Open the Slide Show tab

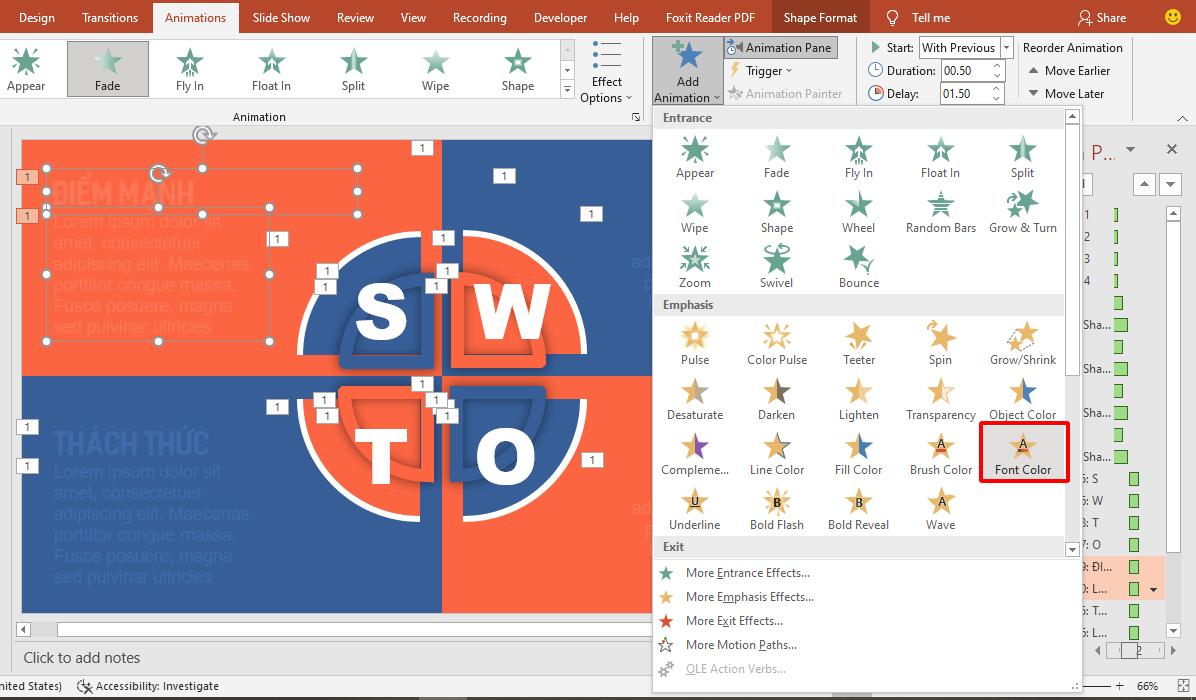click(x=281, y=17)
